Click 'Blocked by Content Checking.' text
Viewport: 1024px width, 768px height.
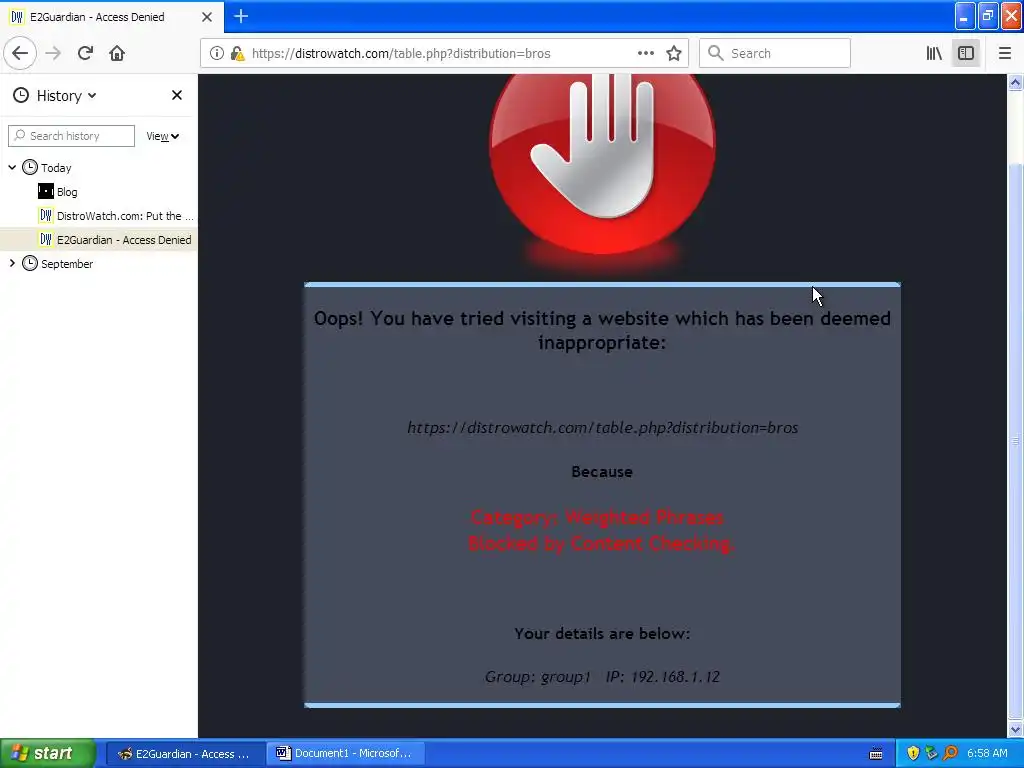point(601,543)
